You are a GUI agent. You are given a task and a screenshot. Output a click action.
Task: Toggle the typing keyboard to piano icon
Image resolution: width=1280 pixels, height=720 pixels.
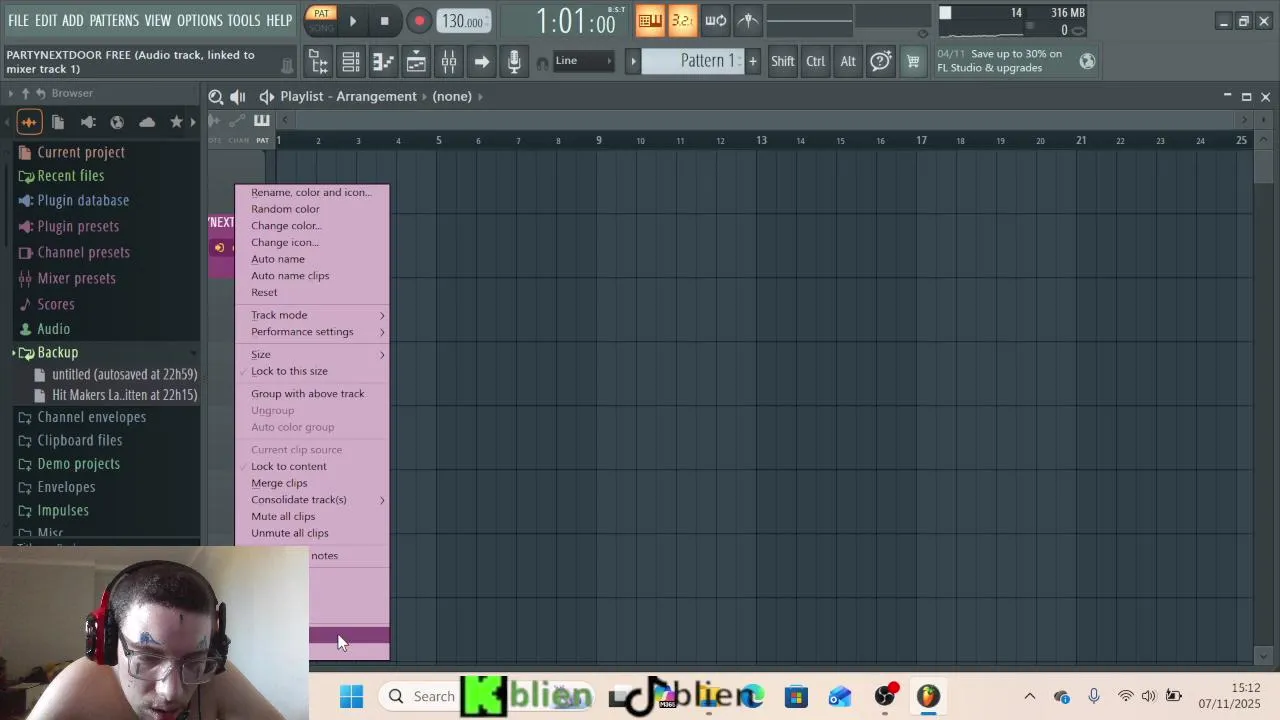(650, 20)
